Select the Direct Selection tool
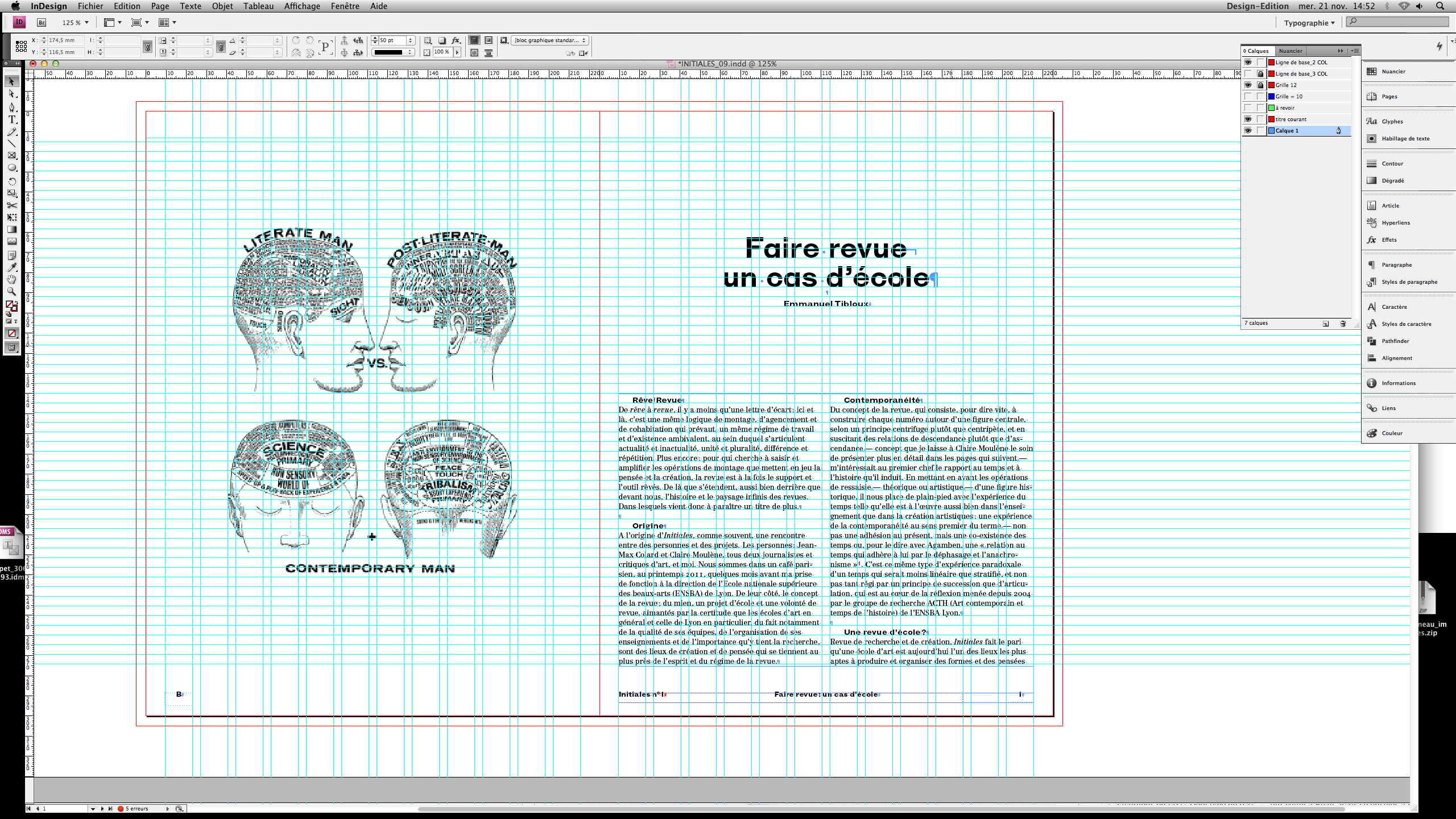1456x819 pixels. (11, 94)
